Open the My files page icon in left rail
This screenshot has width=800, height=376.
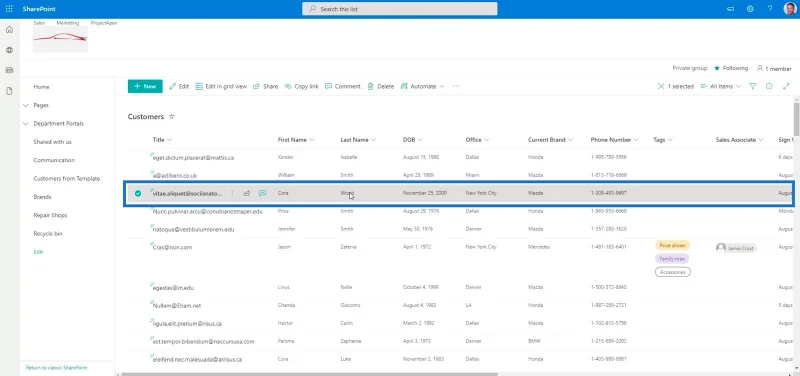(9, 91)
